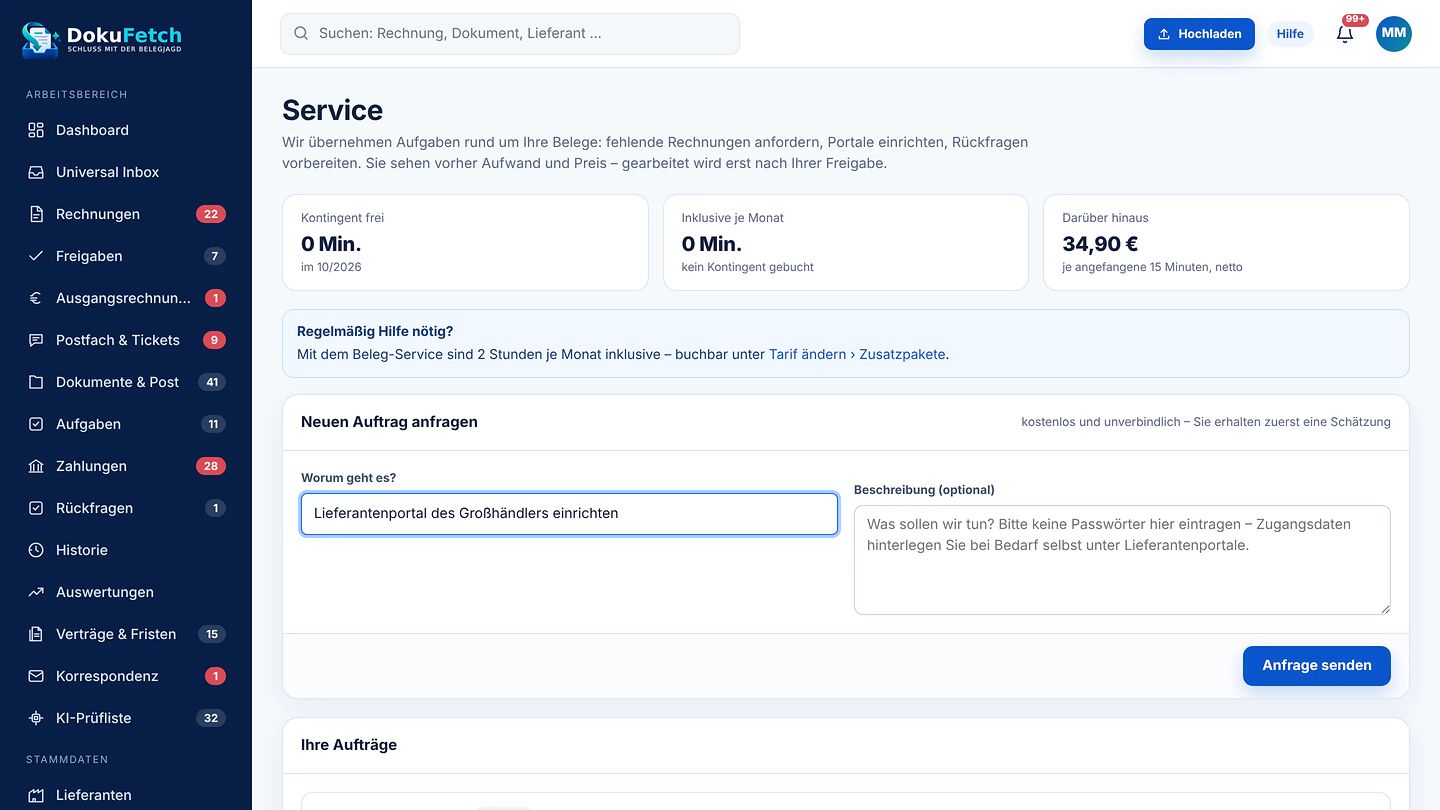This screenshot has height=810, width=1440.
Task: Click the Hochladen button
Action: pos(1199,34)
